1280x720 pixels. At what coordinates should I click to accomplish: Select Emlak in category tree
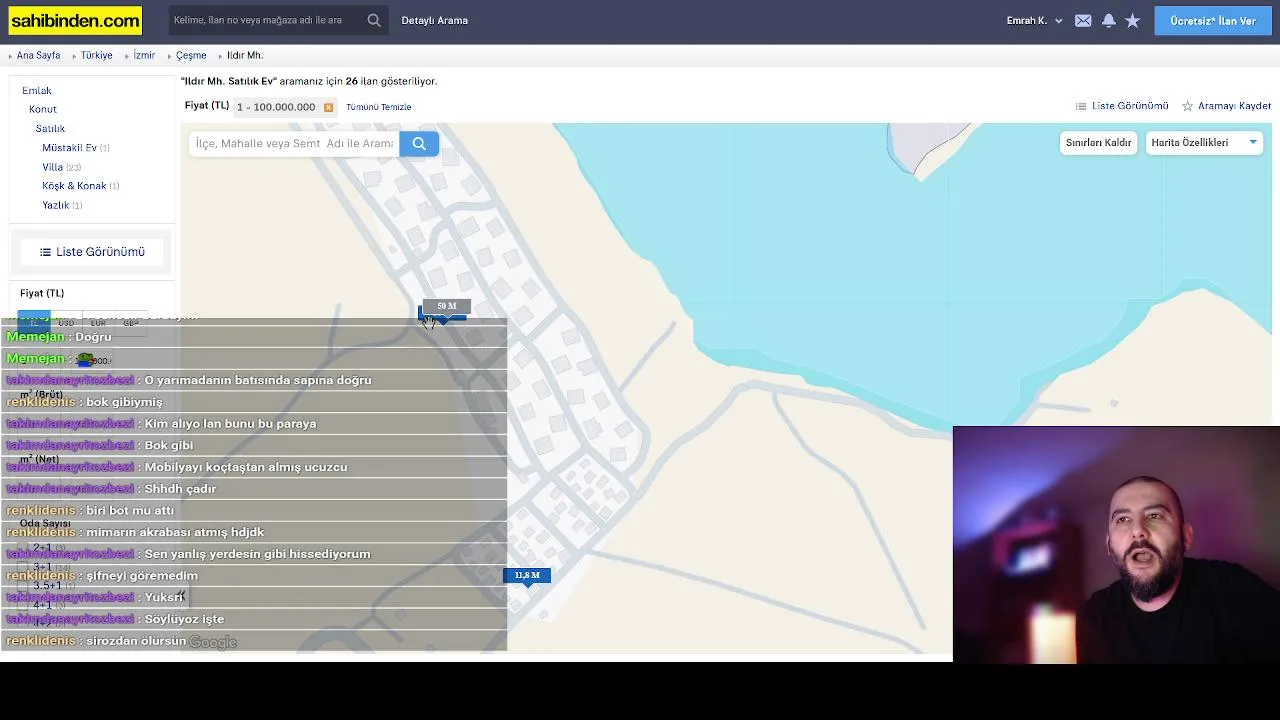coord(36,91)
